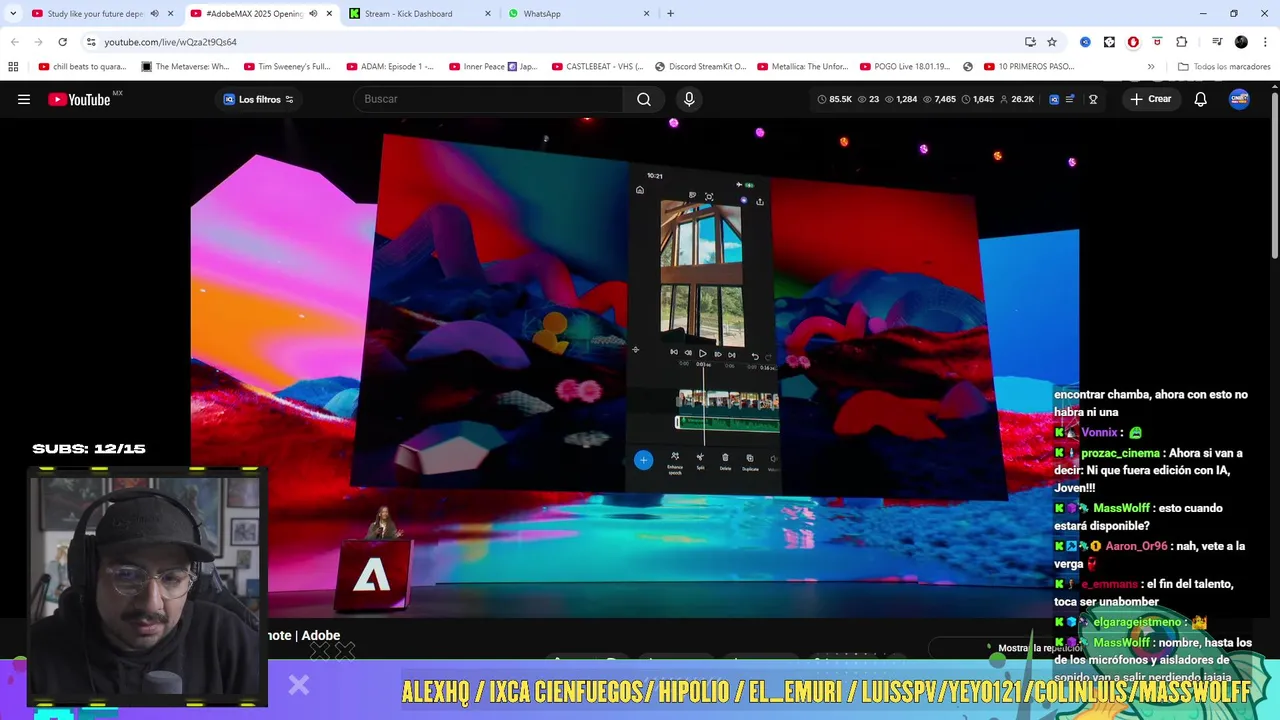Toggle the Los filtros button
Image resolution: width=1280 pixels, height=720 pixels.
pos(258,99)
